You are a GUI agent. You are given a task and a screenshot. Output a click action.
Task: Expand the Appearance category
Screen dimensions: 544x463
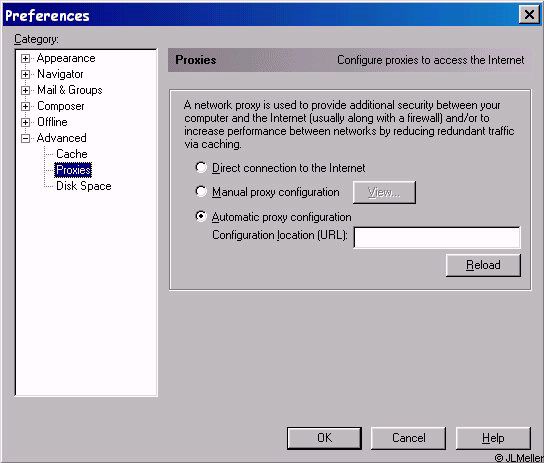(25, 58)
